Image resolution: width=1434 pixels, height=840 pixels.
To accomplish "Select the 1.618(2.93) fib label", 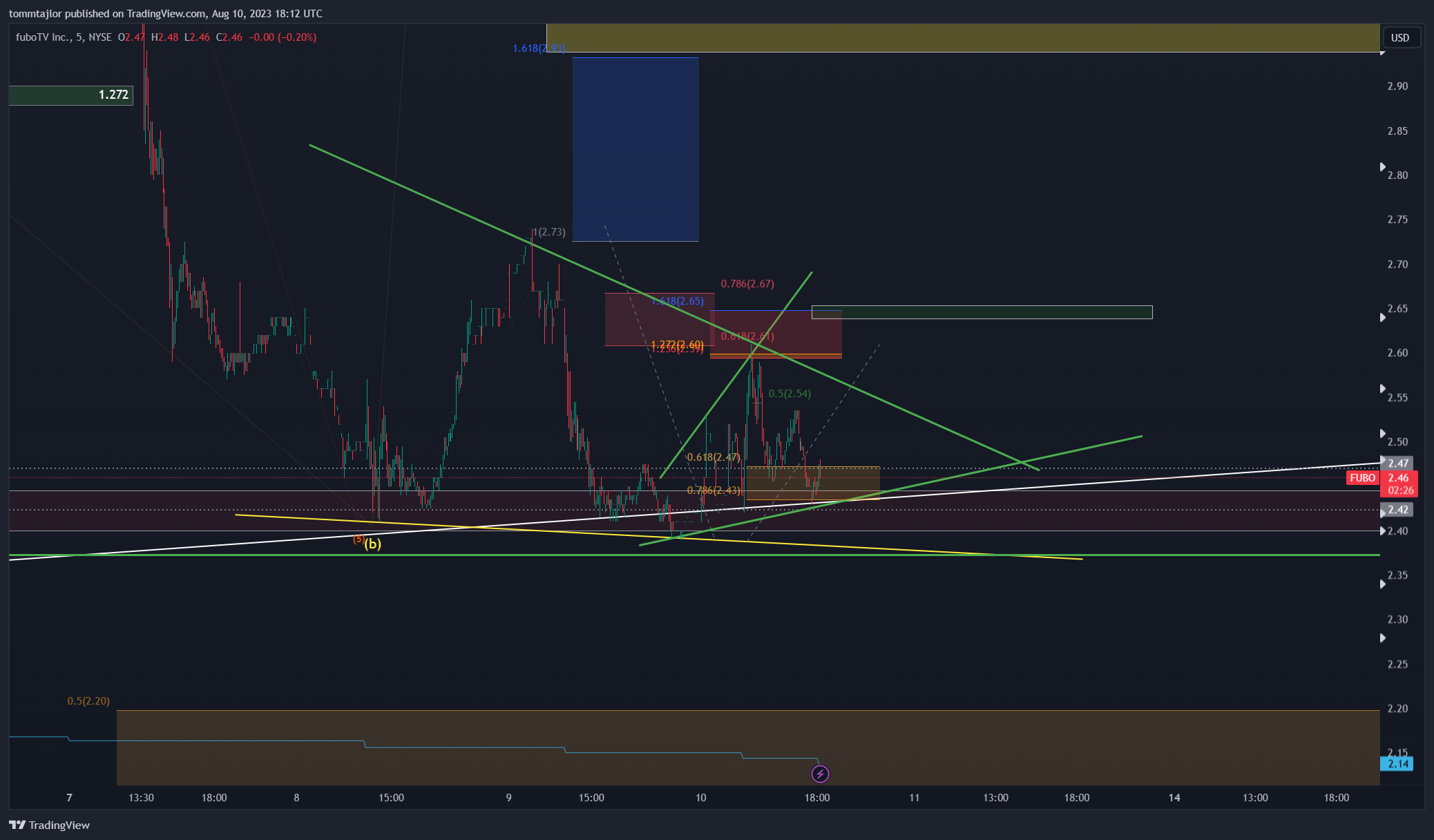I will coord(539,48).
